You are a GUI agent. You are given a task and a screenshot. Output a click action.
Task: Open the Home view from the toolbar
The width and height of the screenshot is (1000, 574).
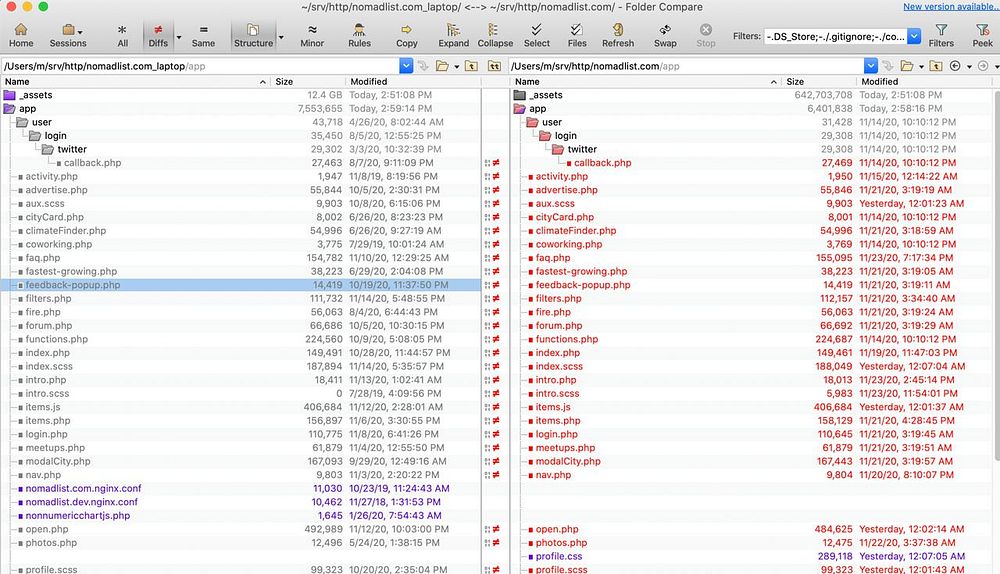[20, 35]
